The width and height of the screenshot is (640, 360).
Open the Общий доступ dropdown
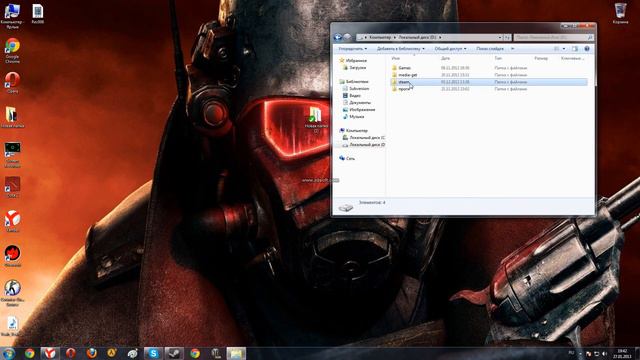450,49
